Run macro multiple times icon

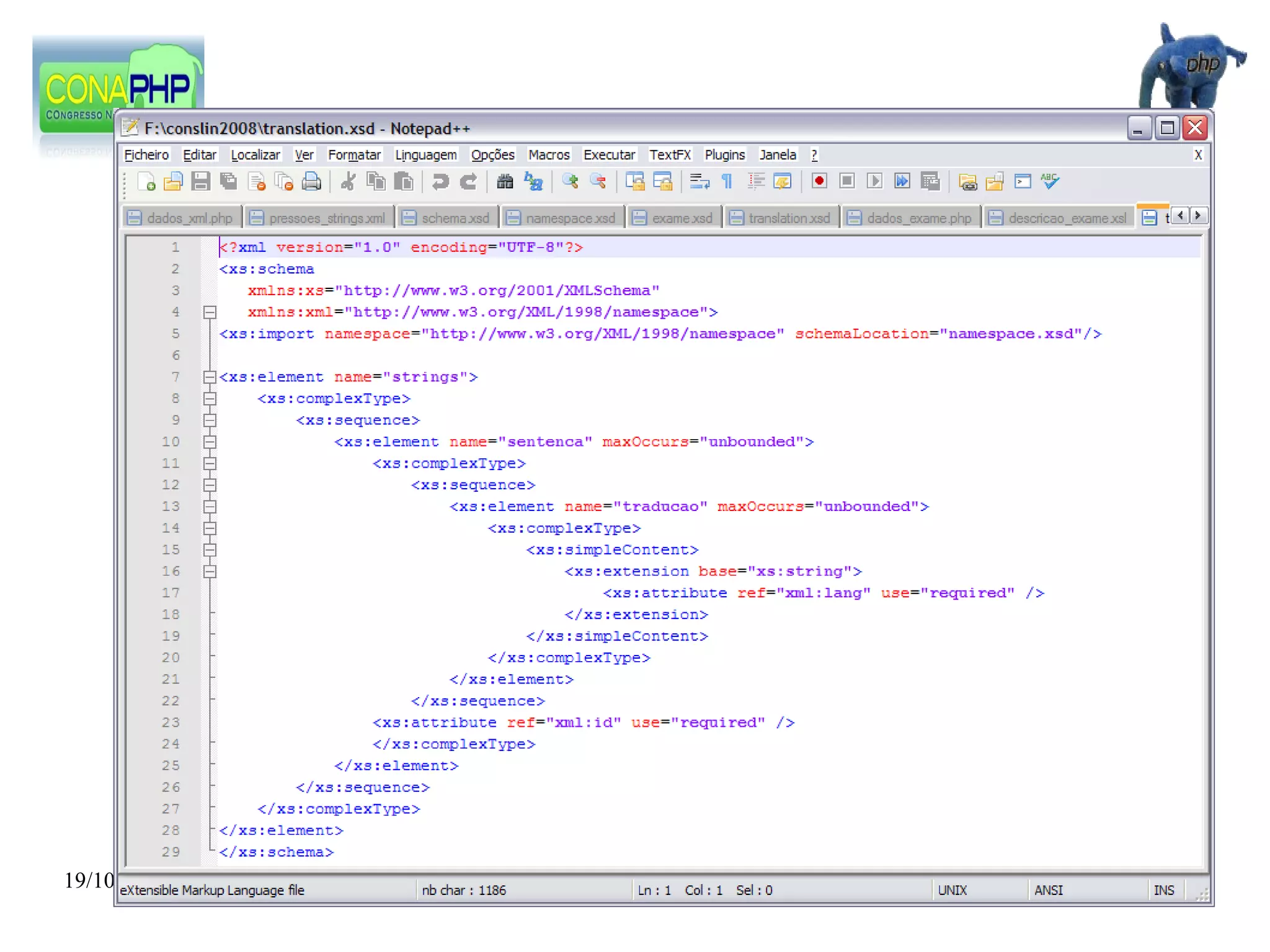pos(902,181)
